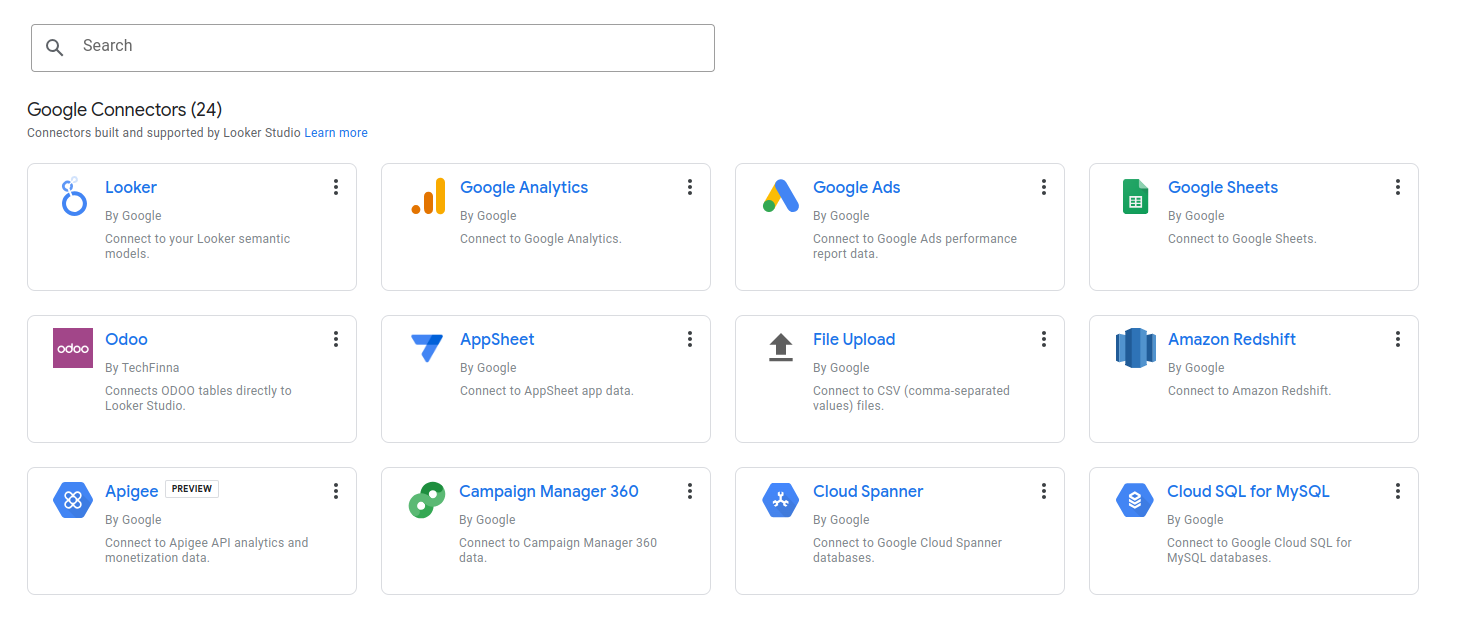Choose the green Google Sheets icon
Image resolution: width=1472 pixels, height=618 pixels.
[x=1135, y=197]
